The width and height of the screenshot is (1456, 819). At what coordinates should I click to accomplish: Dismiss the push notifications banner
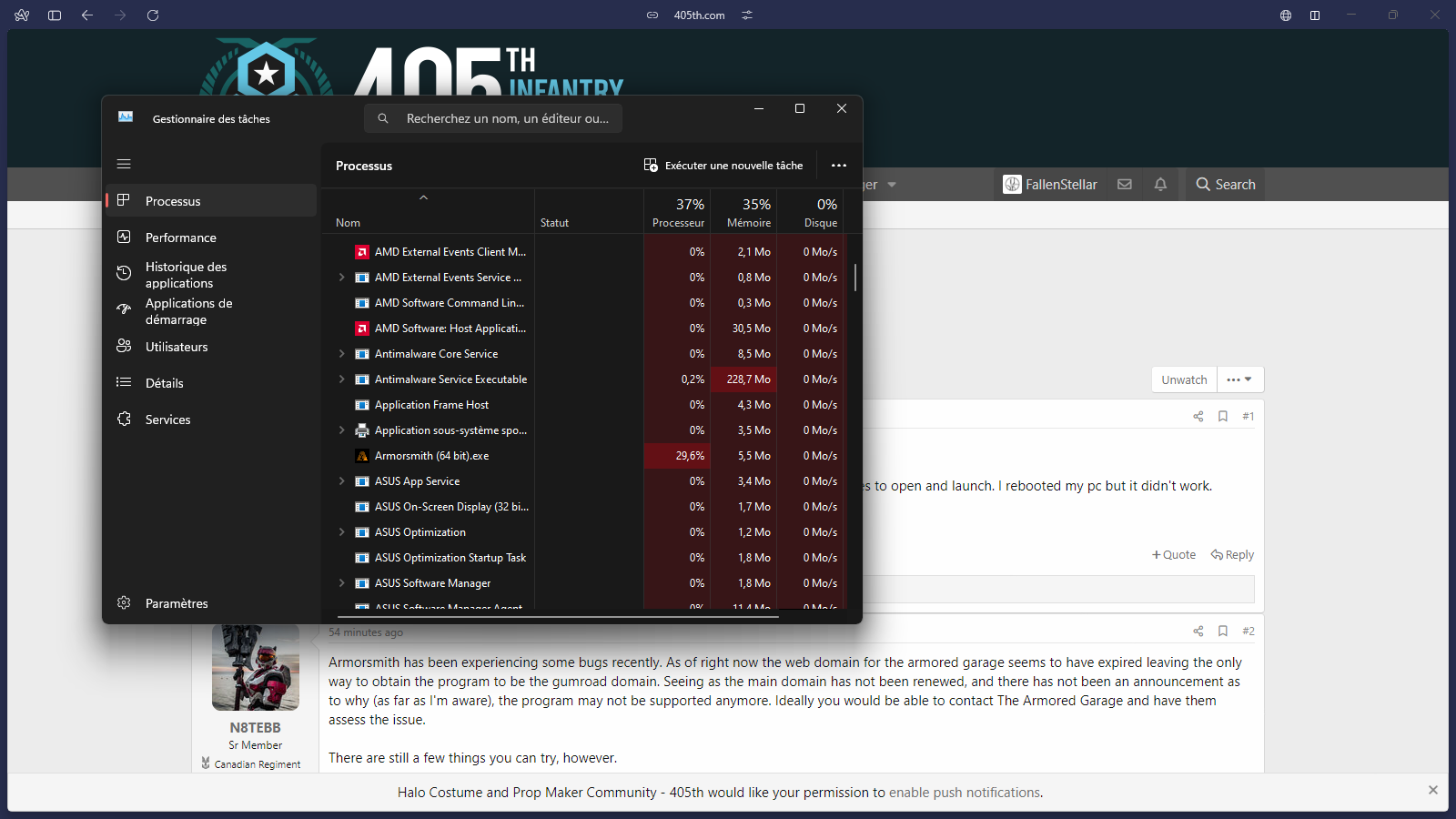(1433, 790)
